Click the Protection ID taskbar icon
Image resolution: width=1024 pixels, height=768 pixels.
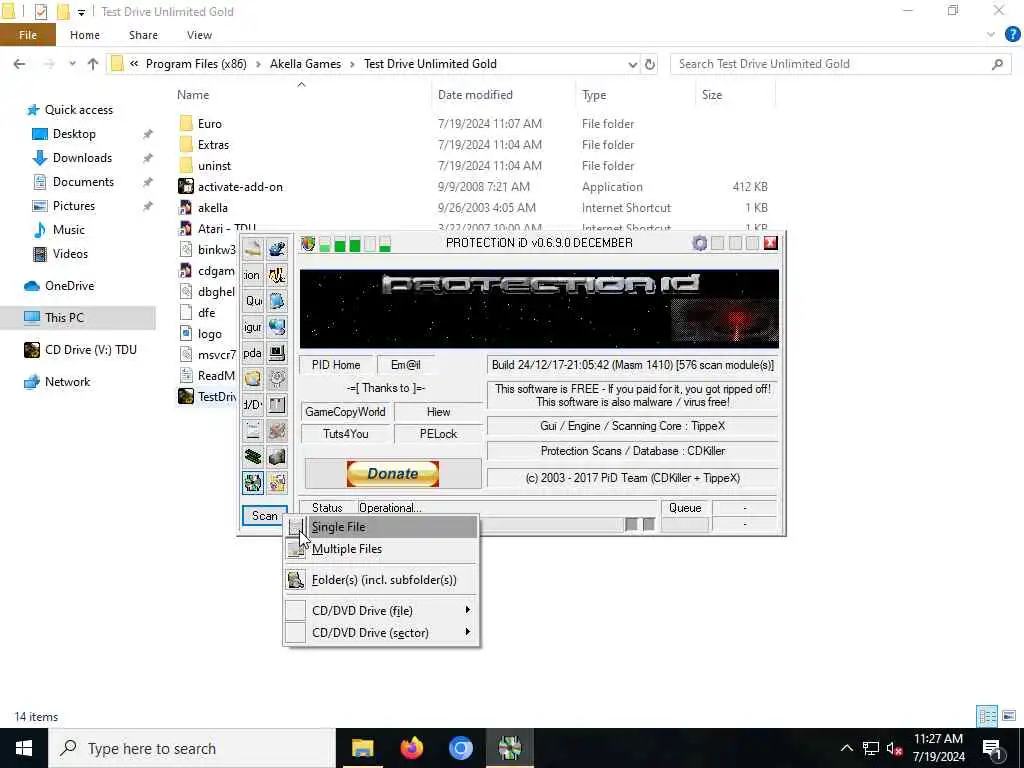[509, 748]
